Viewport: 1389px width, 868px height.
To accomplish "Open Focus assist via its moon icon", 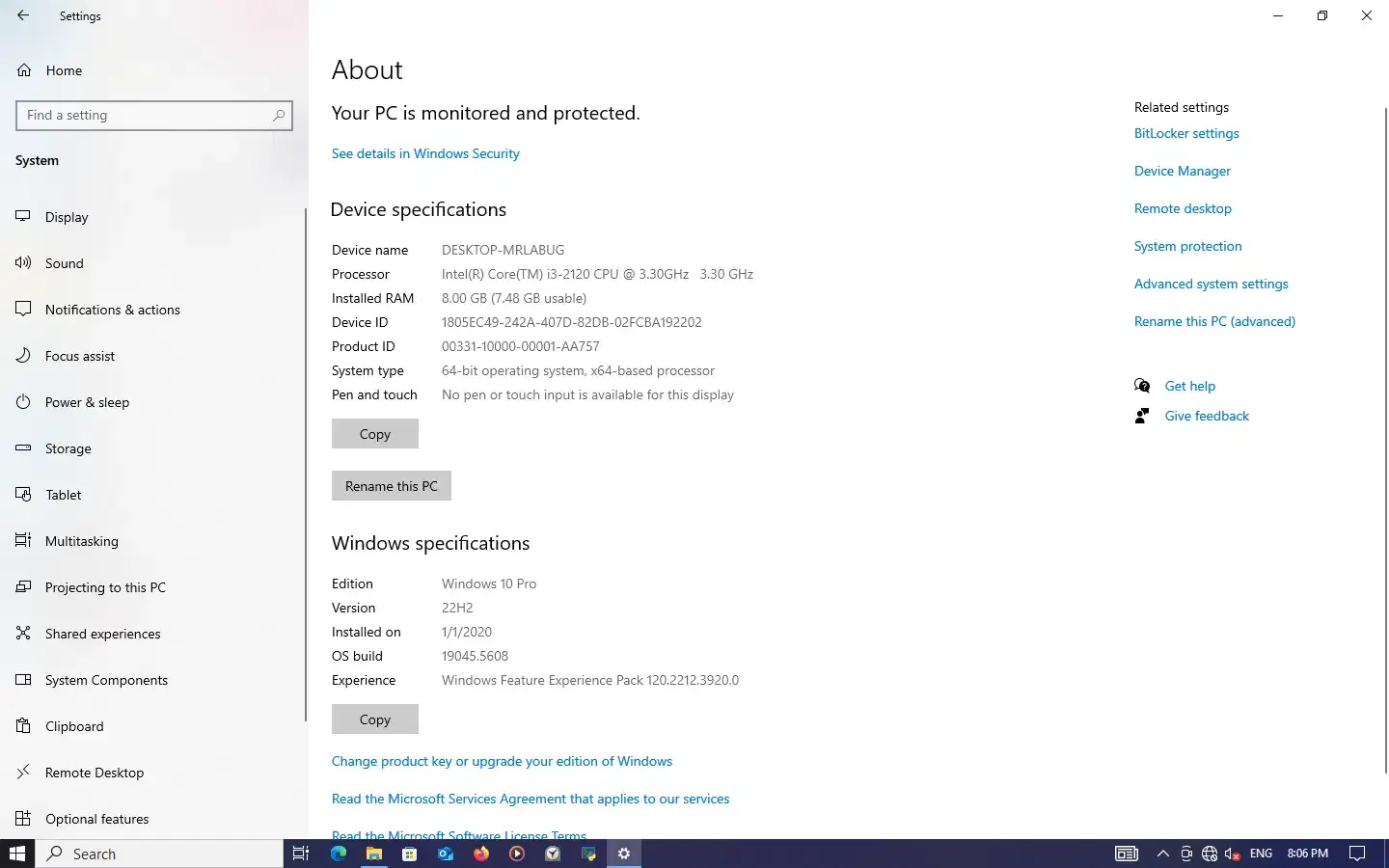I will tap(23, 356).
